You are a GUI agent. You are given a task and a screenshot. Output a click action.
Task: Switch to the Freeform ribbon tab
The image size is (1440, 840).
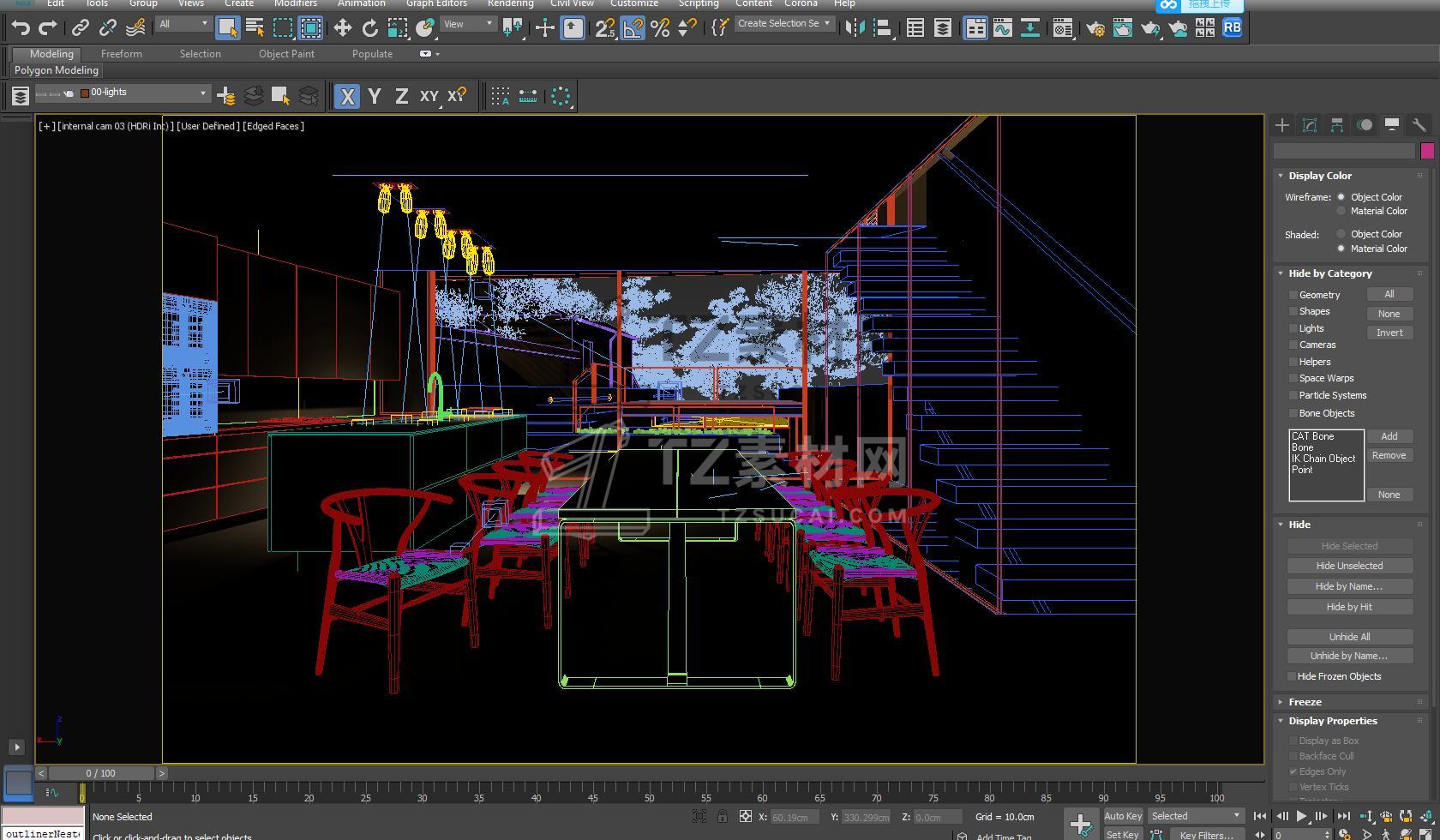pyautogui.click(x=122, y=53)
